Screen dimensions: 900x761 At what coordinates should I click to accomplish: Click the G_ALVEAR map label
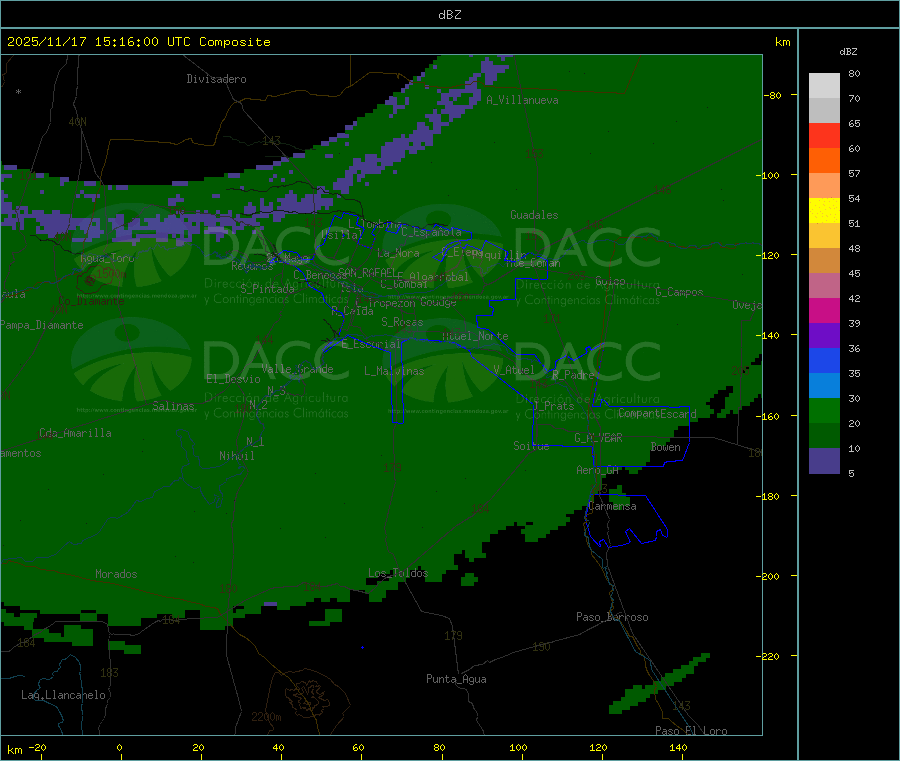click(598, 438)
